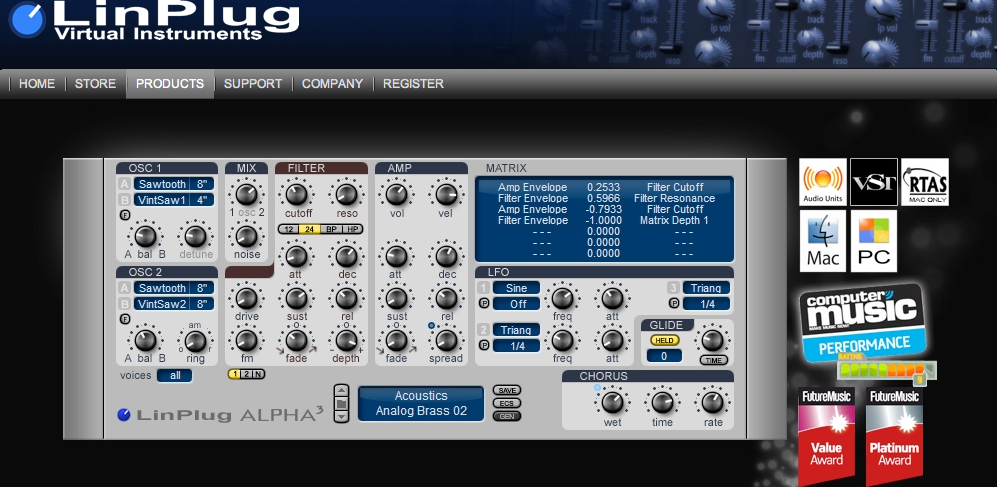Toggle the glide HELD button
Screen dimensions: 997x487
coord(664,340)
